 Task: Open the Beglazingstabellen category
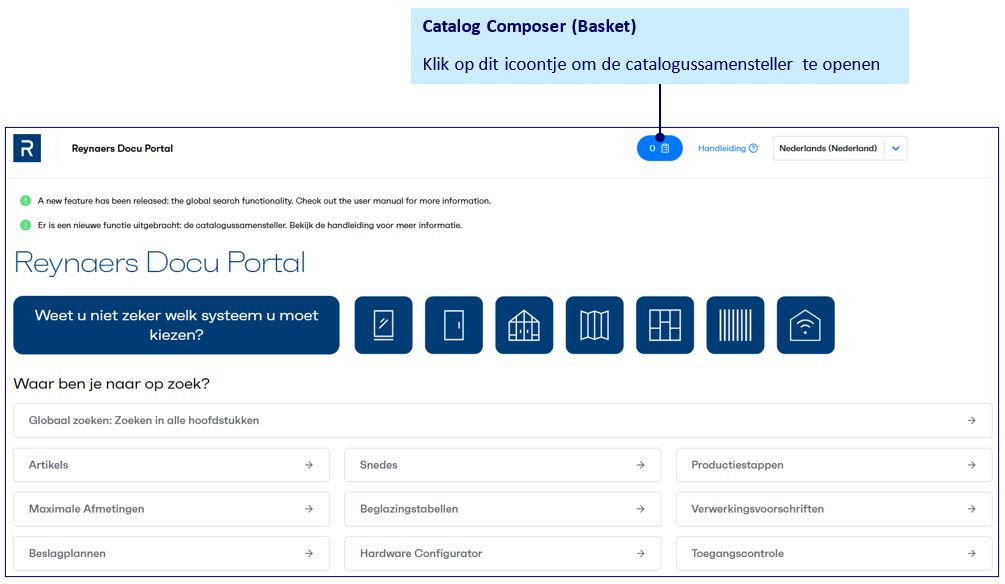[x=502, y=509]
